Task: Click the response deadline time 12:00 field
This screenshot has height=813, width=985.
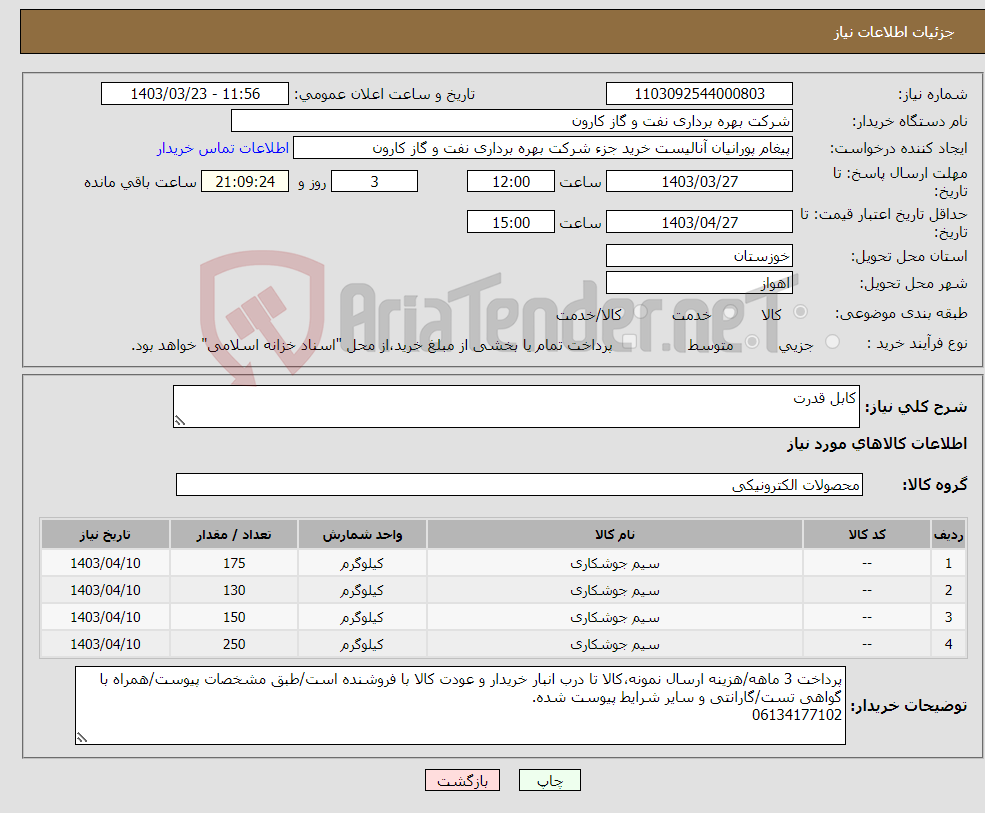Action: coord(511,182)
